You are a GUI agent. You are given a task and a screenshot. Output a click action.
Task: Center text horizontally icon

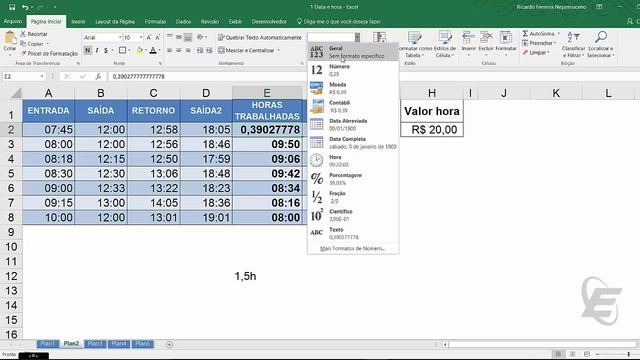[179, 50]
